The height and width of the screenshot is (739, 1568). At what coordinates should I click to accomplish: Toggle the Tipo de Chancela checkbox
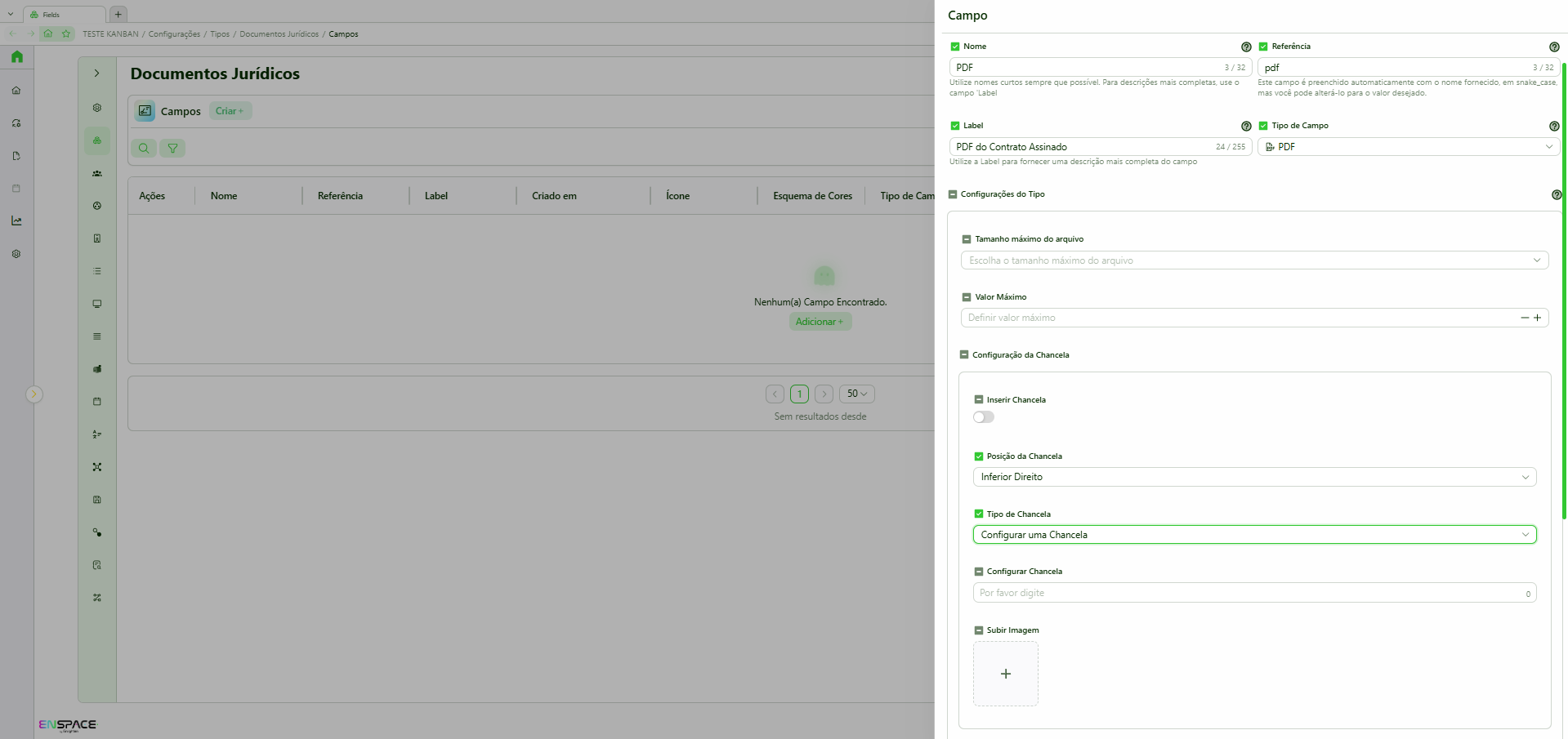979,514
